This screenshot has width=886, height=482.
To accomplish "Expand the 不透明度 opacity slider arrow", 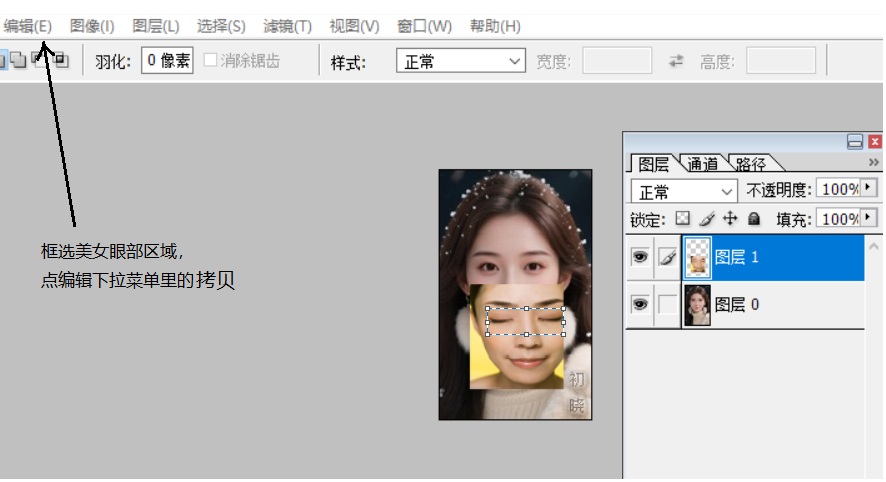I will 867,188.
